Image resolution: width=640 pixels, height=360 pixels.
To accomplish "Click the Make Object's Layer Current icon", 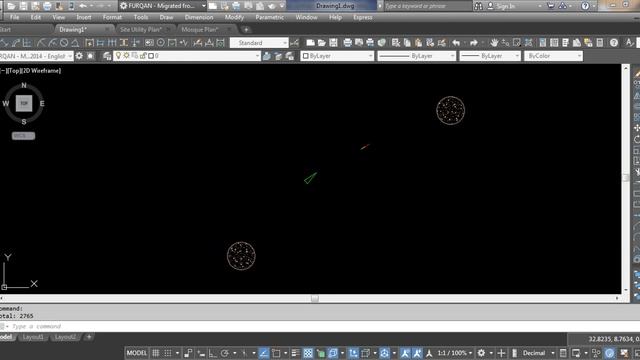I will point(267,56).
